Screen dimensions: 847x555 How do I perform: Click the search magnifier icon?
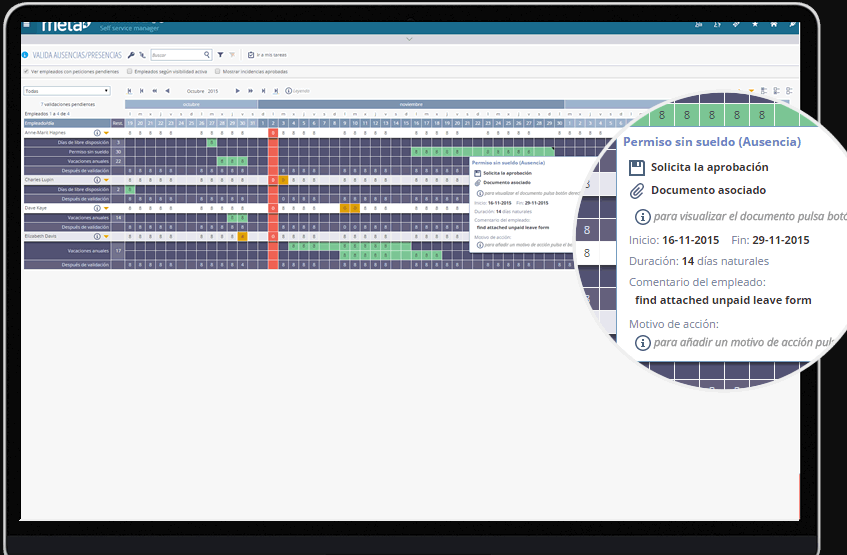tap(207, 55)
